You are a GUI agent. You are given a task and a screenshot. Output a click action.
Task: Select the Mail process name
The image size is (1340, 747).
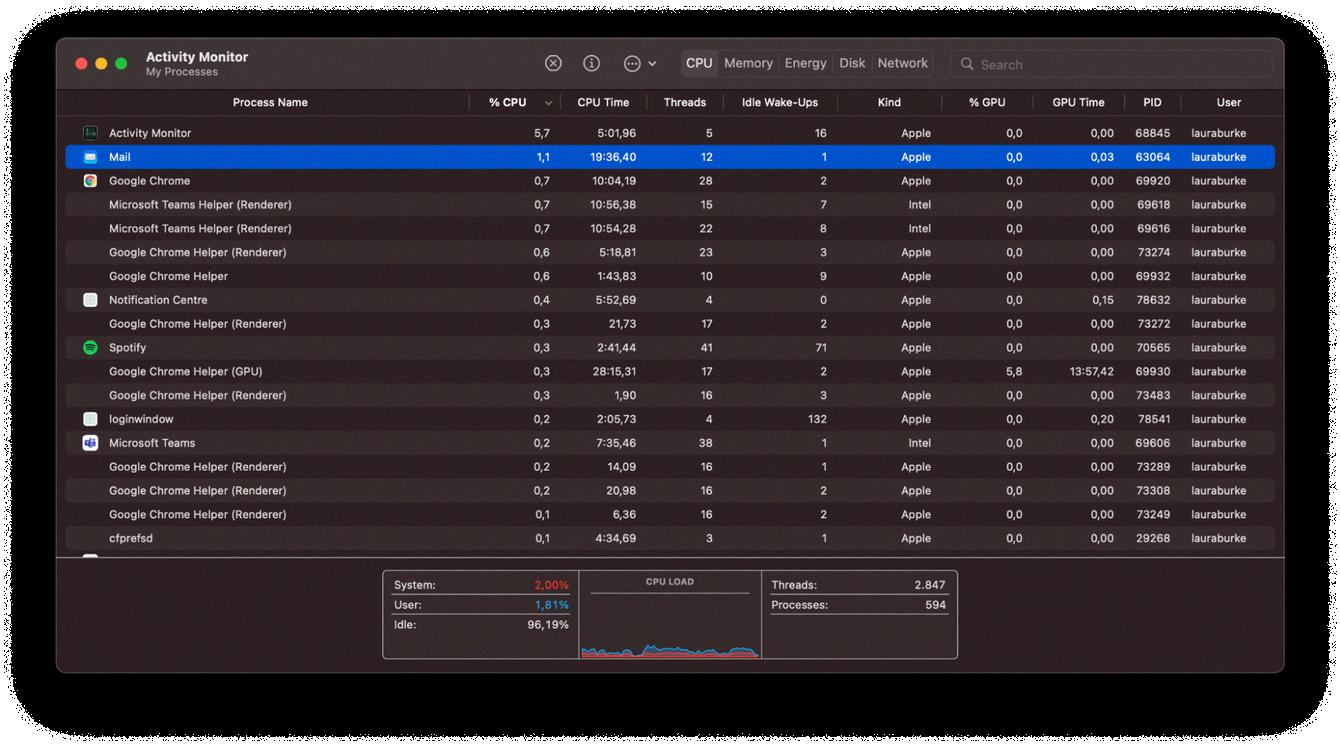[120, 157]
